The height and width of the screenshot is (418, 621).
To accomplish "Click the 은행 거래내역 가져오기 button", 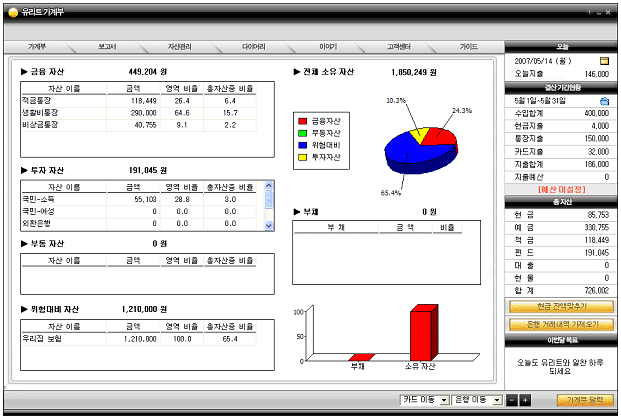I will [560, 325].
